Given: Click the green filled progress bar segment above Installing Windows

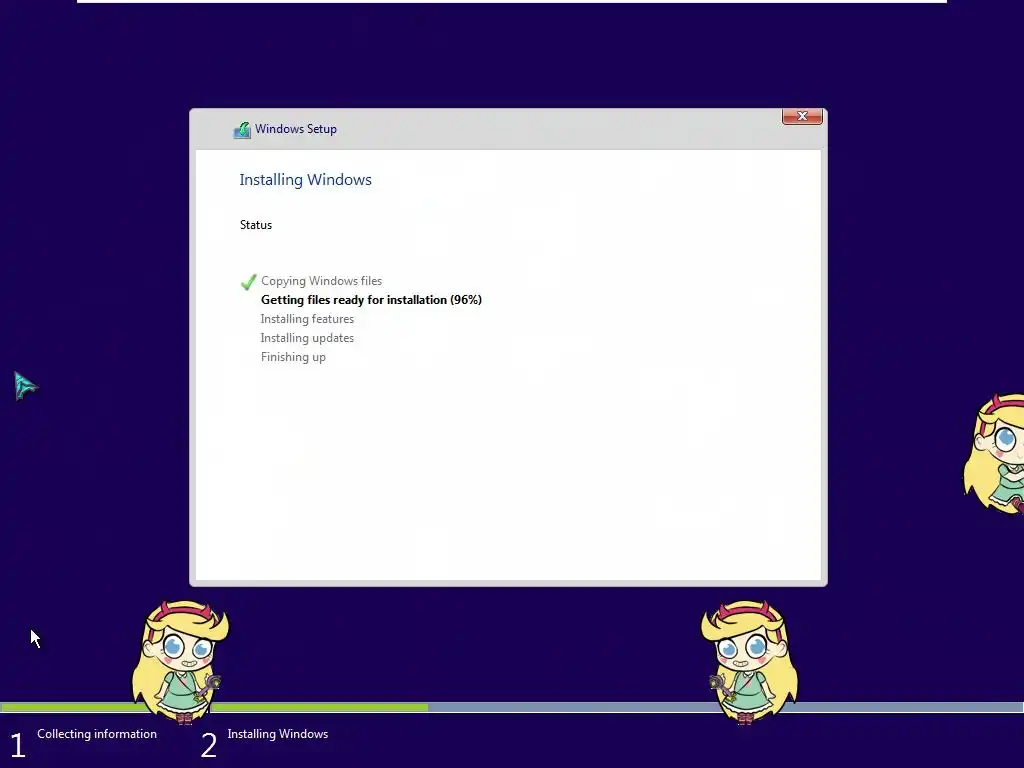Looking at the screenshot, I should [x=319, y=707].
